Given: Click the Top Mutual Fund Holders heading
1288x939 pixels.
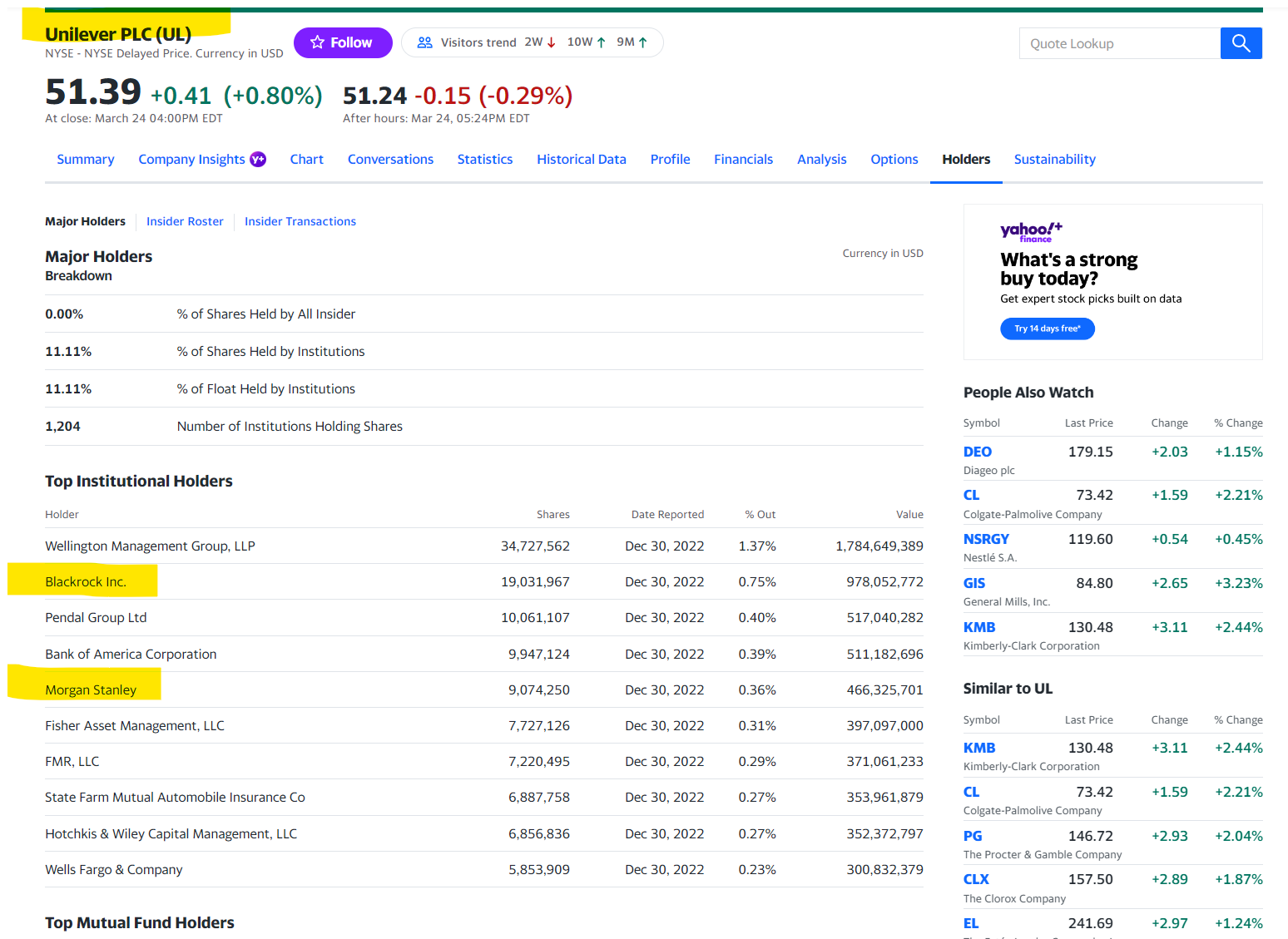Looking at the screenshot, I should [x=140, y=922].
